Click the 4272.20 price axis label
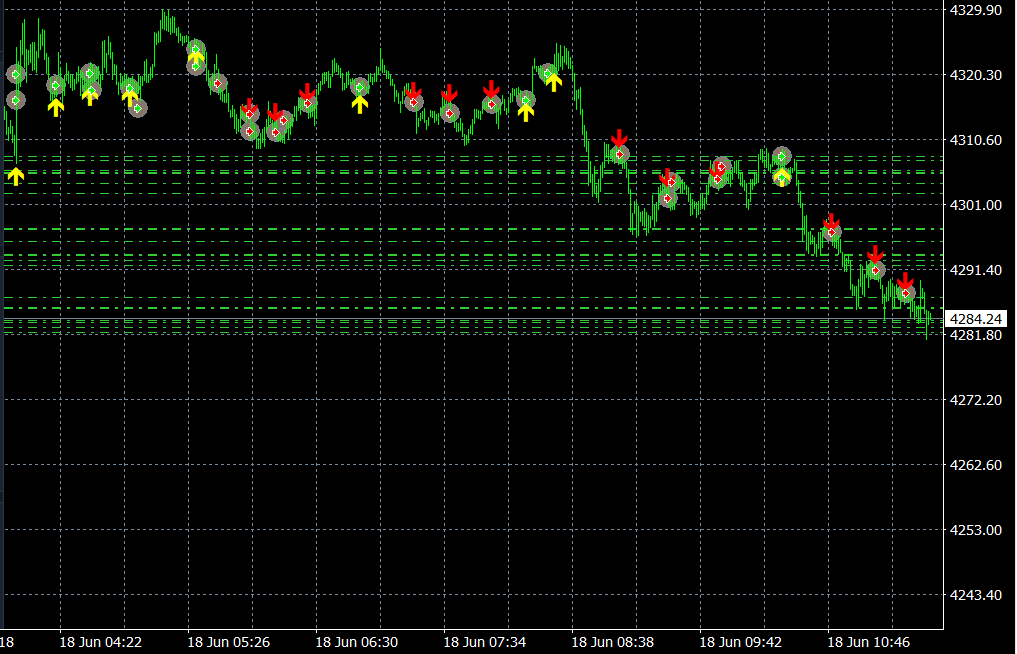Viewport: 1017px width, 654px height. pos(975,400)
